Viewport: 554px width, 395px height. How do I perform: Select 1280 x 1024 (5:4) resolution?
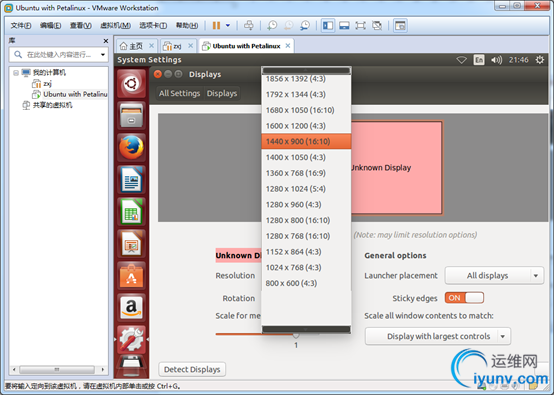point(306,189)
